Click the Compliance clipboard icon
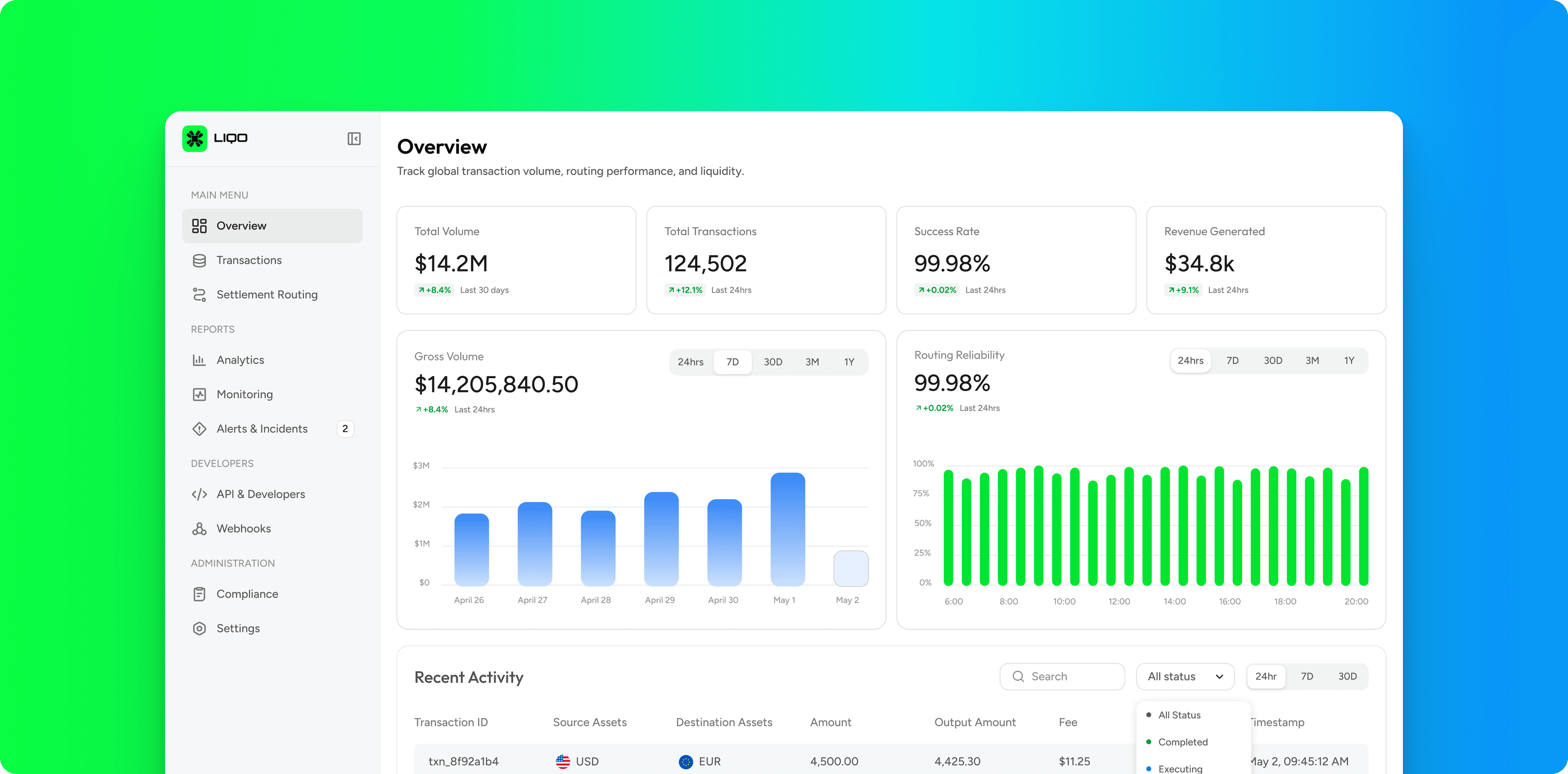The image size is (1568, 774). click(x=199, y=594)
